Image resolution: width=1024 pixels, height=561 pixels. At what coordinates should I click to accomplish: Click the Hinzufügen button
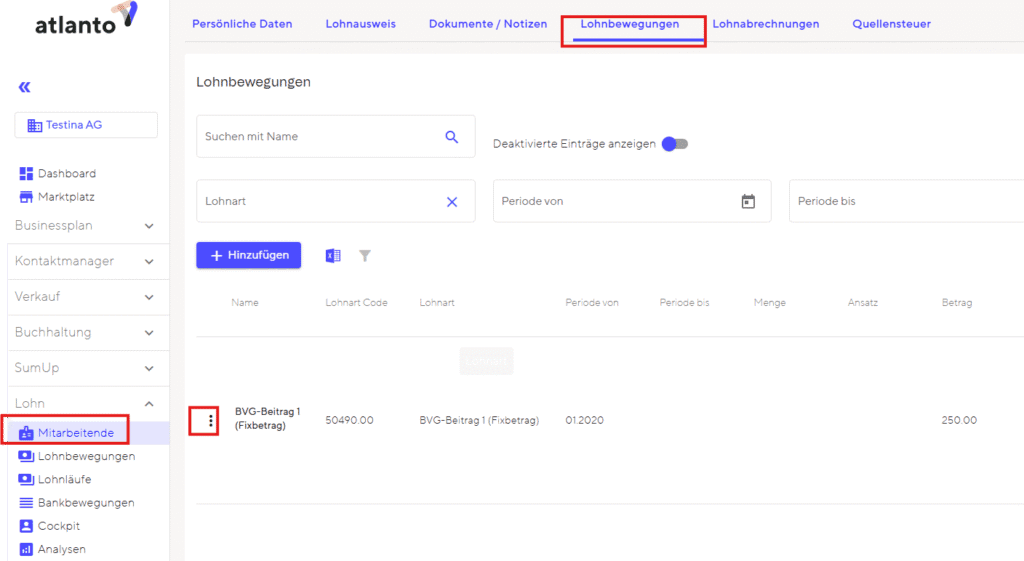pyautogui.click(x=248, y=256)
